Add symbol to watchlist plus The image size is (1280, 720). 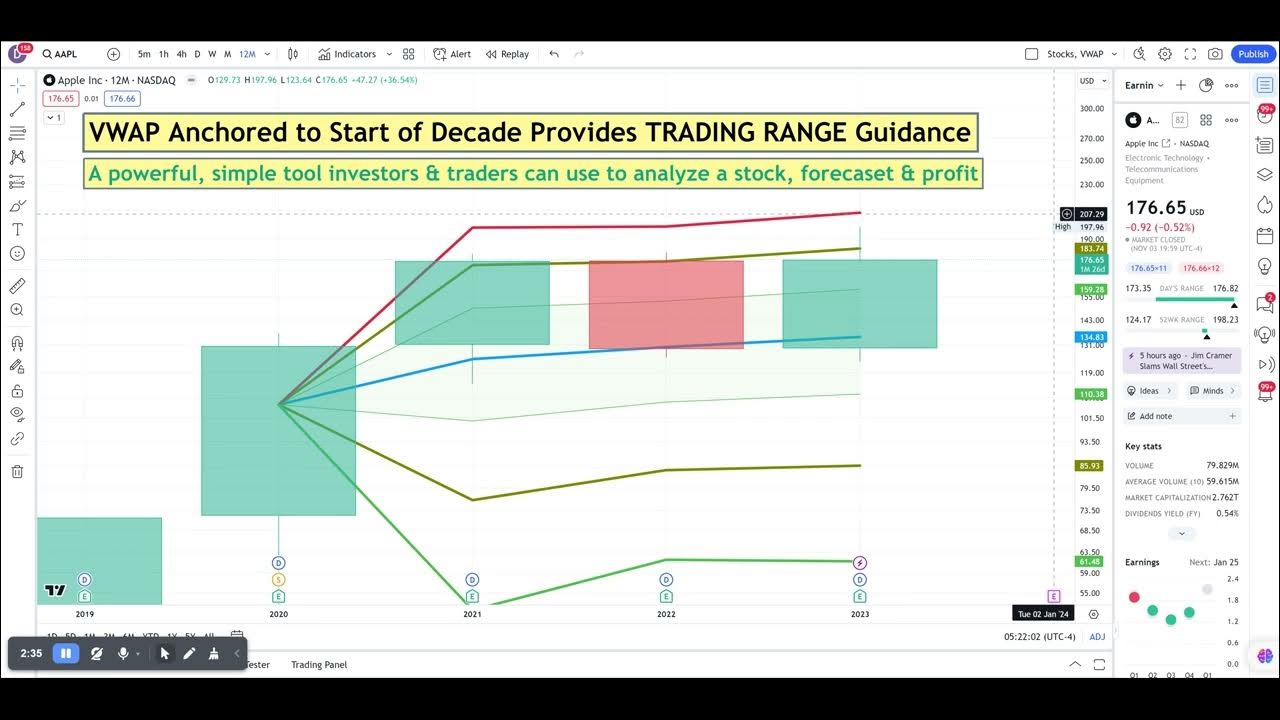[x=1181, y=86]
